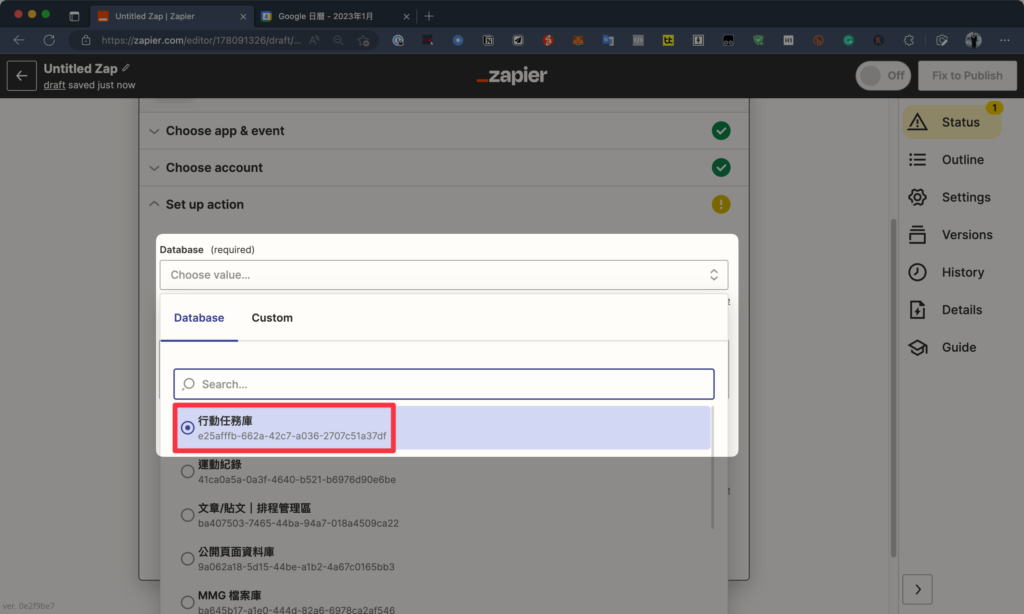The width and height of the screenshot is (1024, 614).
Task: Open the History sidebar label
Action: click(963, 272)
